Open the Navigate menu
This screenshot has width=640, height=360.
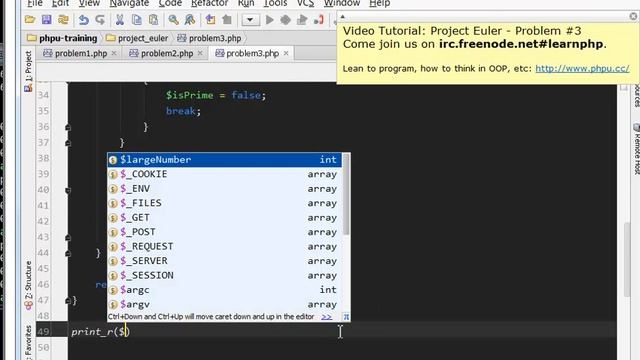pyautogui.click(x=129, y=3)
